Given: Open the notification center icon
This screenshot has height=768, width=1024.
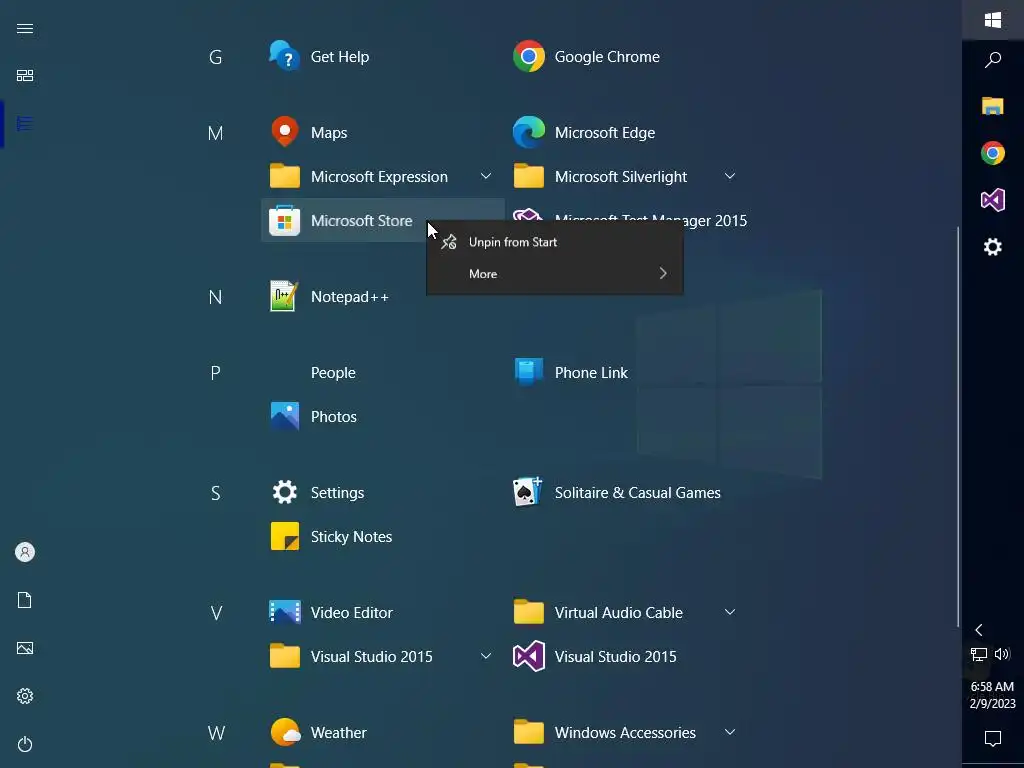Looking at the screenshot, I should (993, 739).
